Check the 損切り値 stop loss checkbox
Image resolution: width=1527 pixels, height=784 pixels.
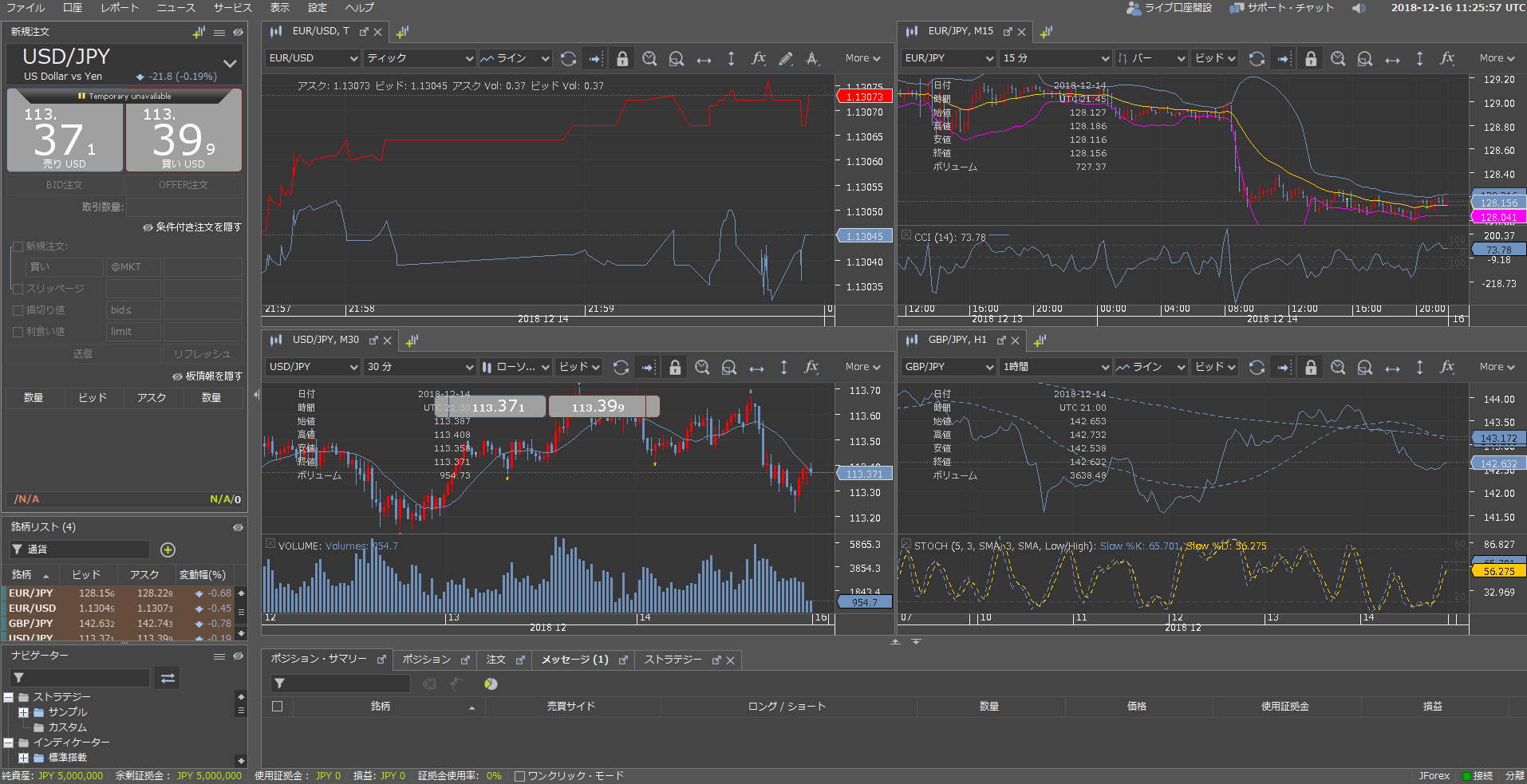click(18, 310)
